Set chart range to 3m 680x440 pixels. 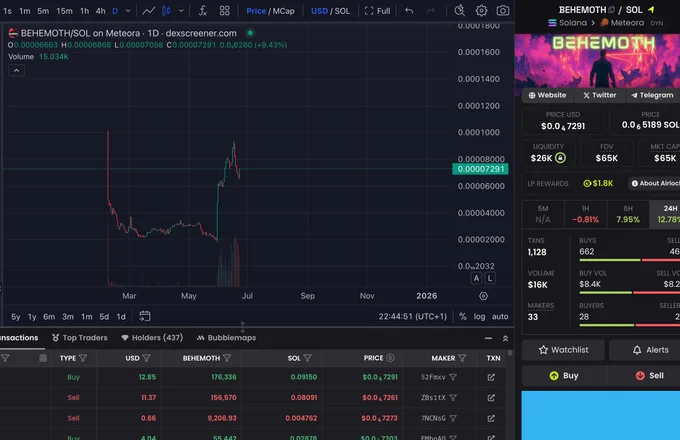[x=68, y=317]
